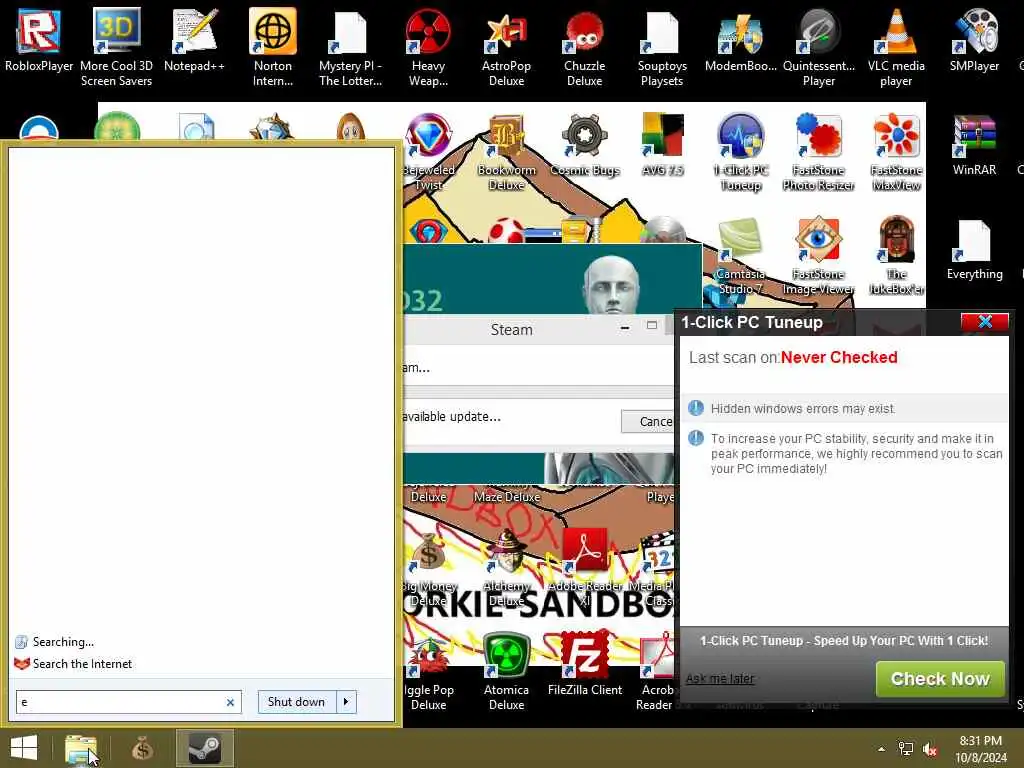The width and height of the screenshot is (1024, 768).
Task: Launch SMPlayer from the desktop
Action: point(974,40)
